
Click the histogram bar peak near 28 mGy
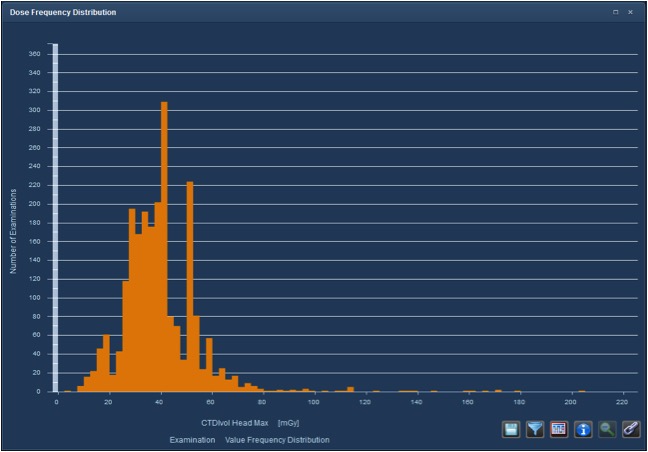pyautogui.click(x=132, y=300)
